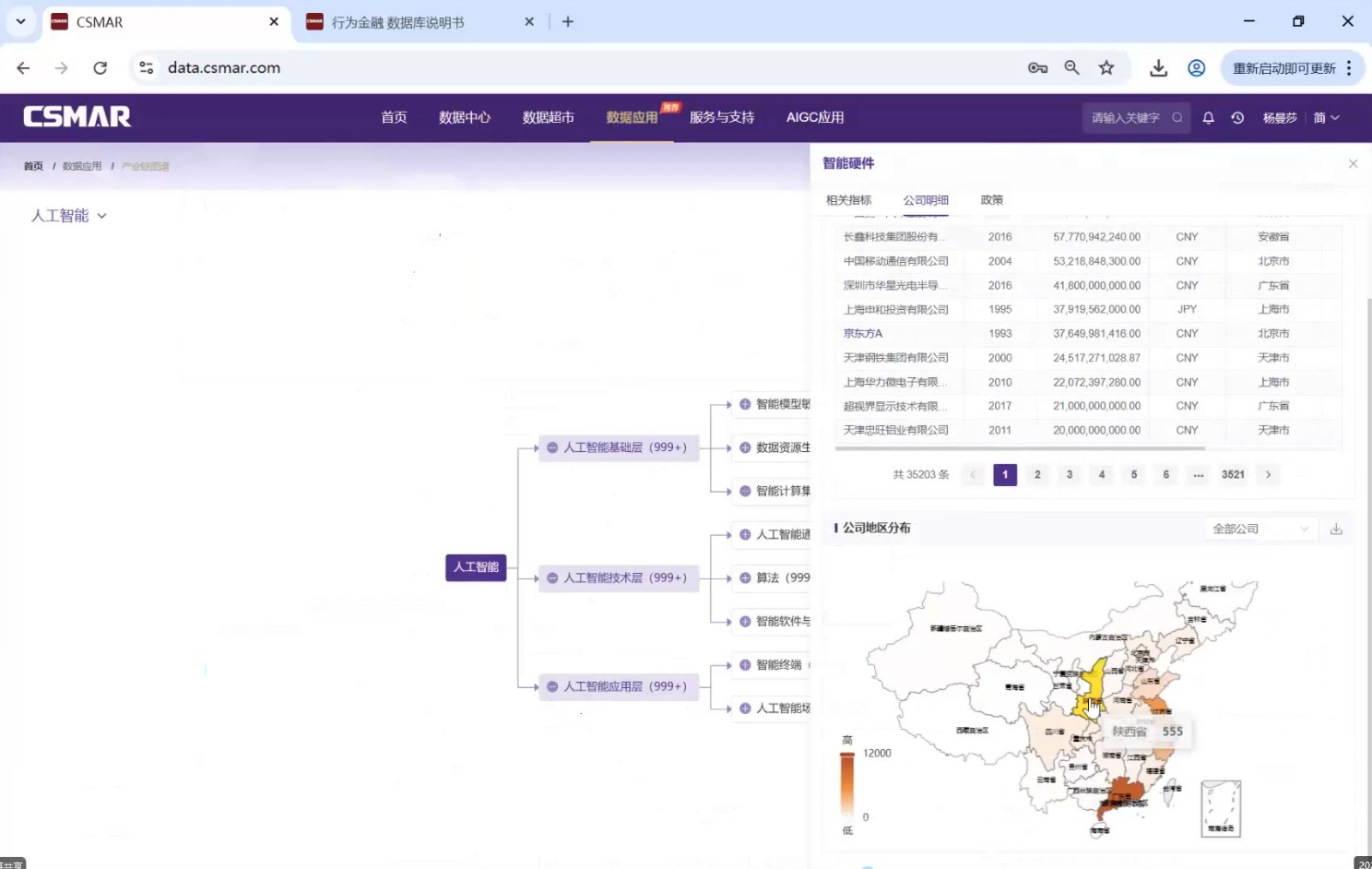1372x869 pixels.
Task: Expand the 算法 node plus icon
Action: tap(745, 577)
